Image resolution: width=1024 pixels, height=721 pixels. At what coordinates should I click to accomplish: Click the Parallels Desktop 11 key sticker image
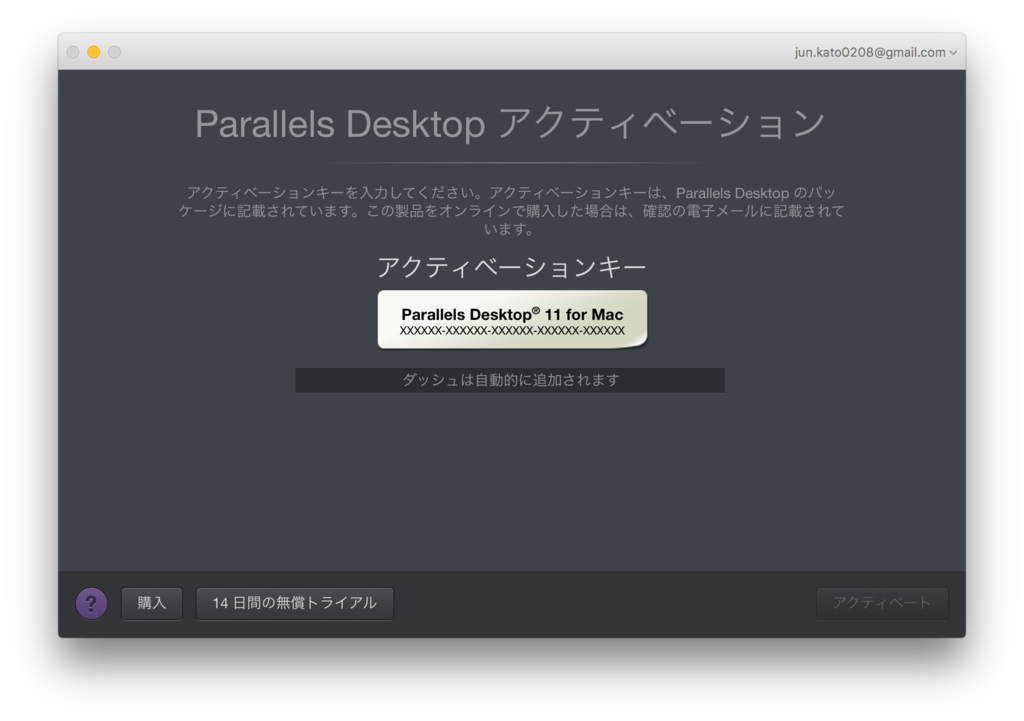click(512, 318)
